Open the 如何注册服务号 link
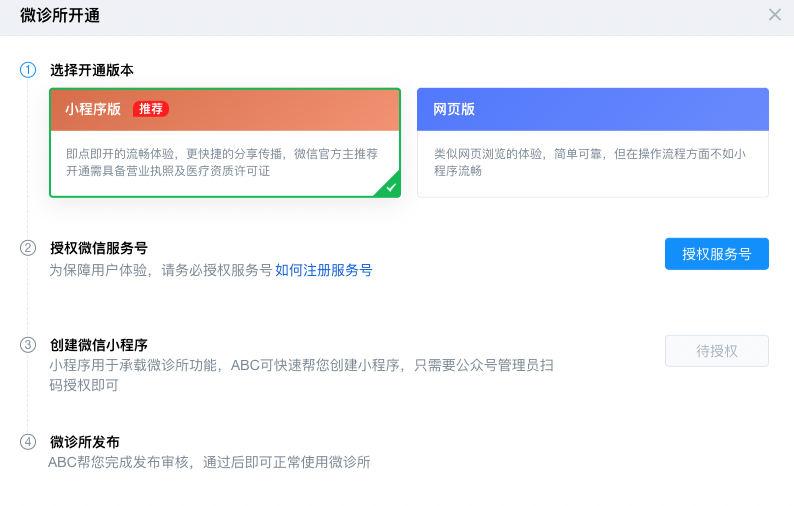Screen dimensions: 794x506 click(323, 270)
